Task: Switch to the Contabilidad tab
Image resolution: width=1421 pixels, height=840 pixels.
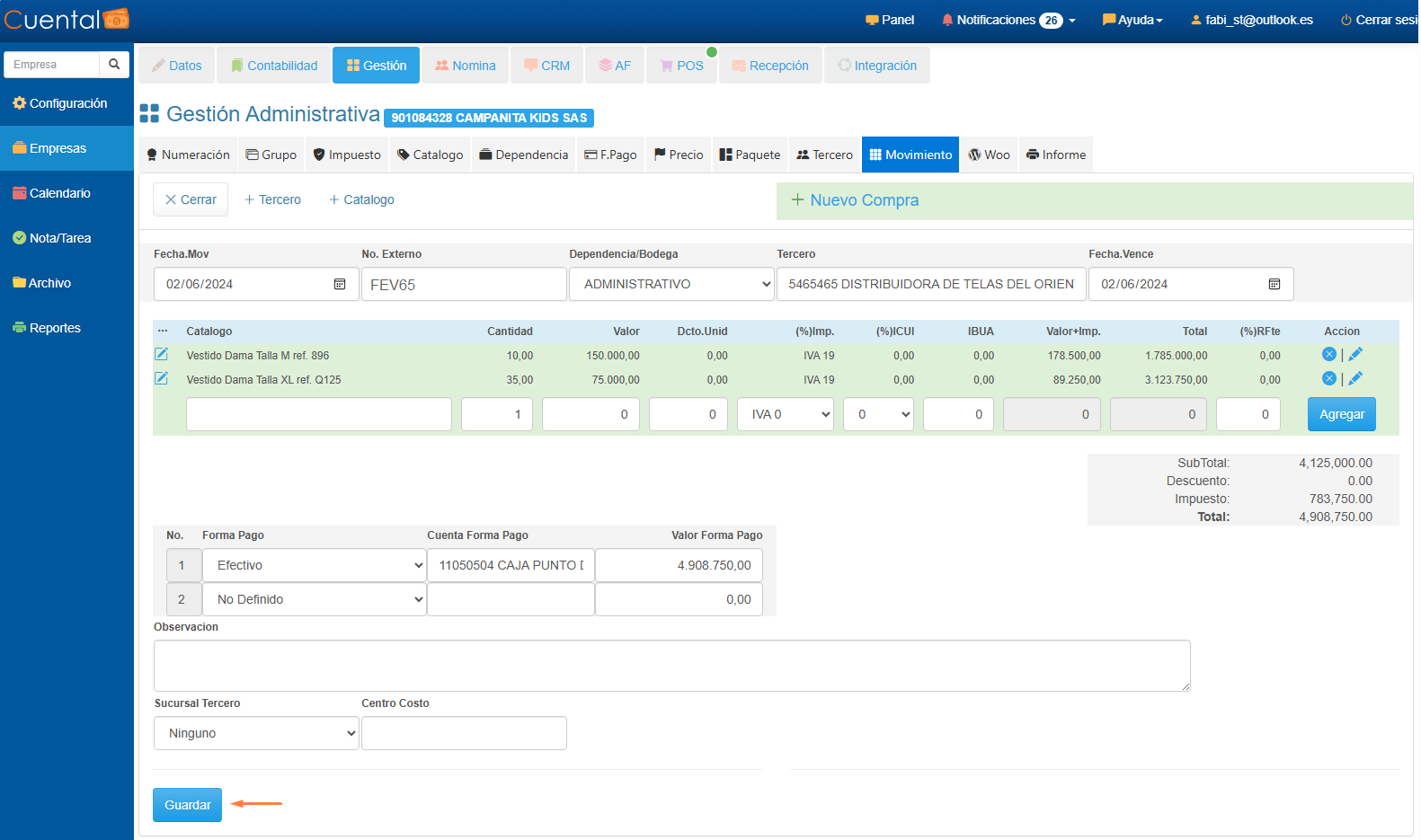Action: (273, 66)
